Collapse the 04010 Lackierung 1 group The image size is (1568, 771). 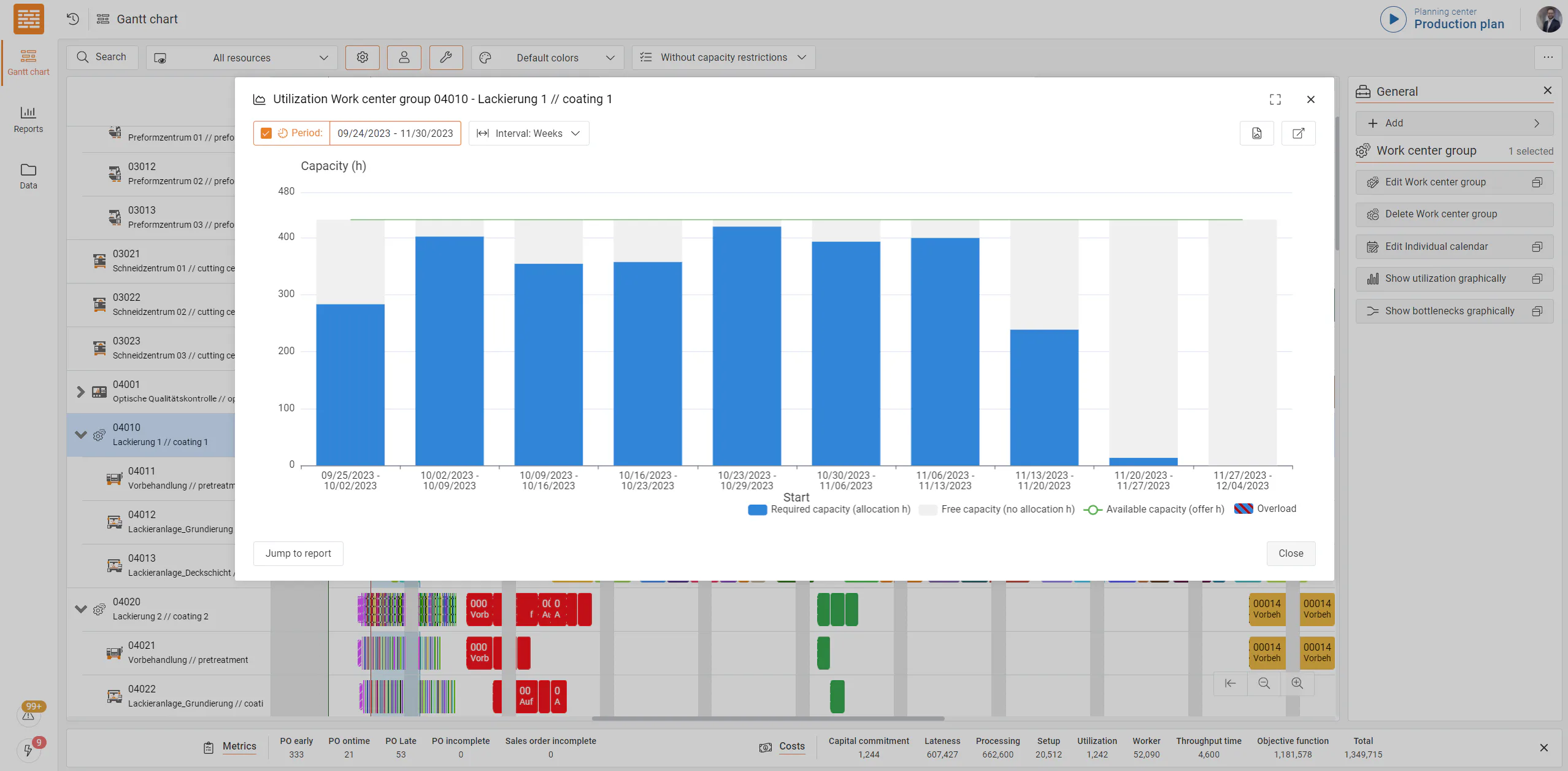click(x=80, y=435)
